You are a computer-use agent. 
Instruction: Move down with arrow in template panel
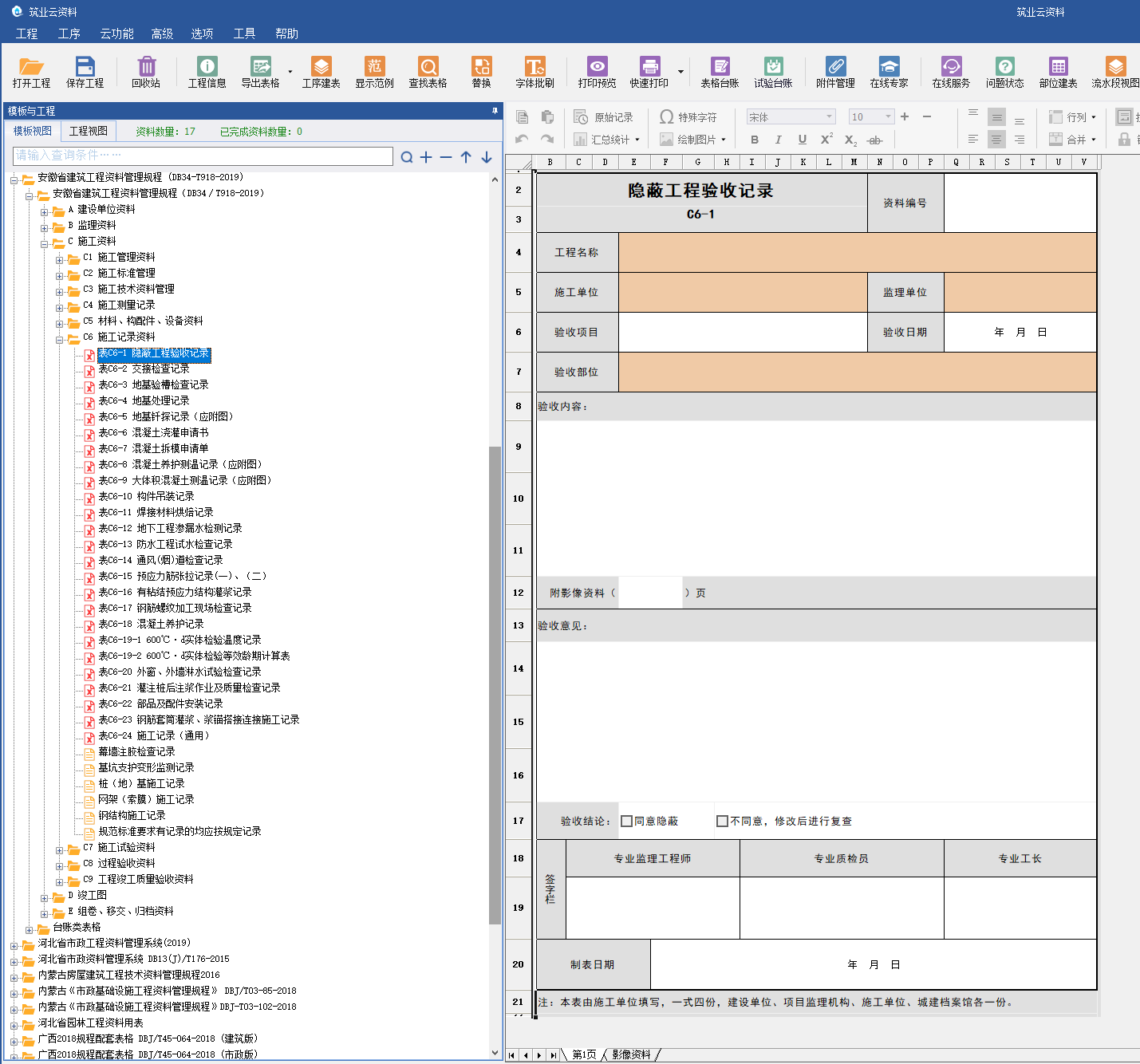pyautogui.click(x=486, y=157)
